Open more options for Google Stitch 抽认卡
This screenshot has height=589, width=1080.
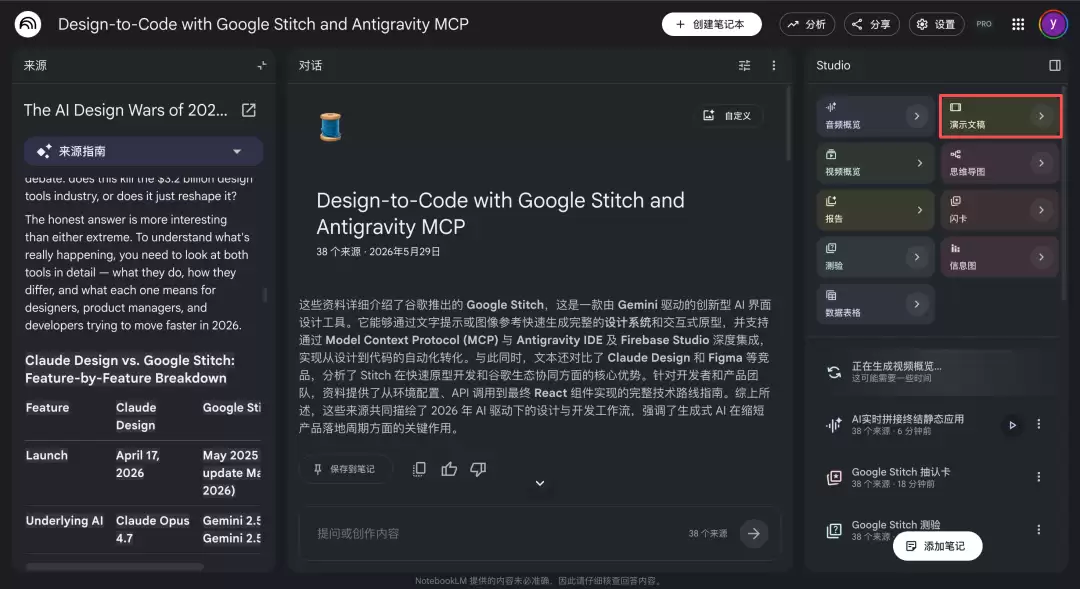[x=1039, y=477]
